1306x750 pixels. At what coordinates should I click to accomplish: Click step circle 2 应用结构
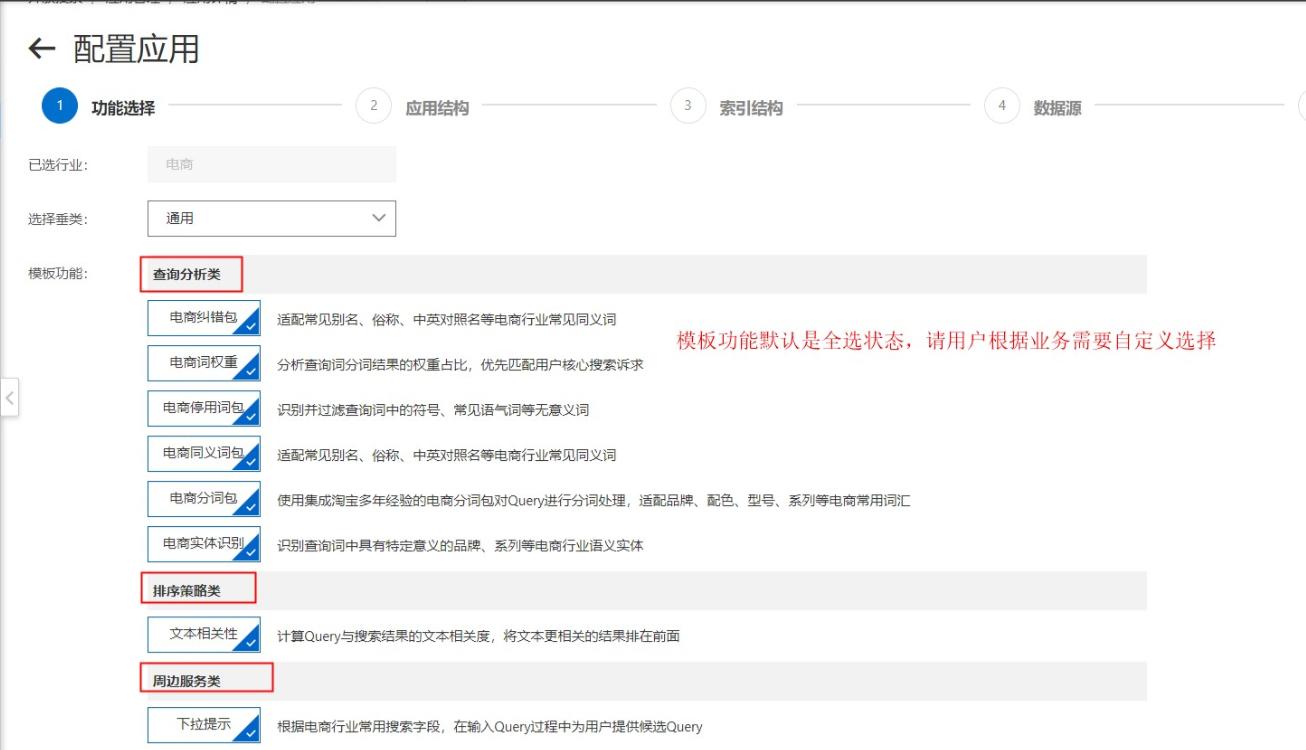[374, 105]
